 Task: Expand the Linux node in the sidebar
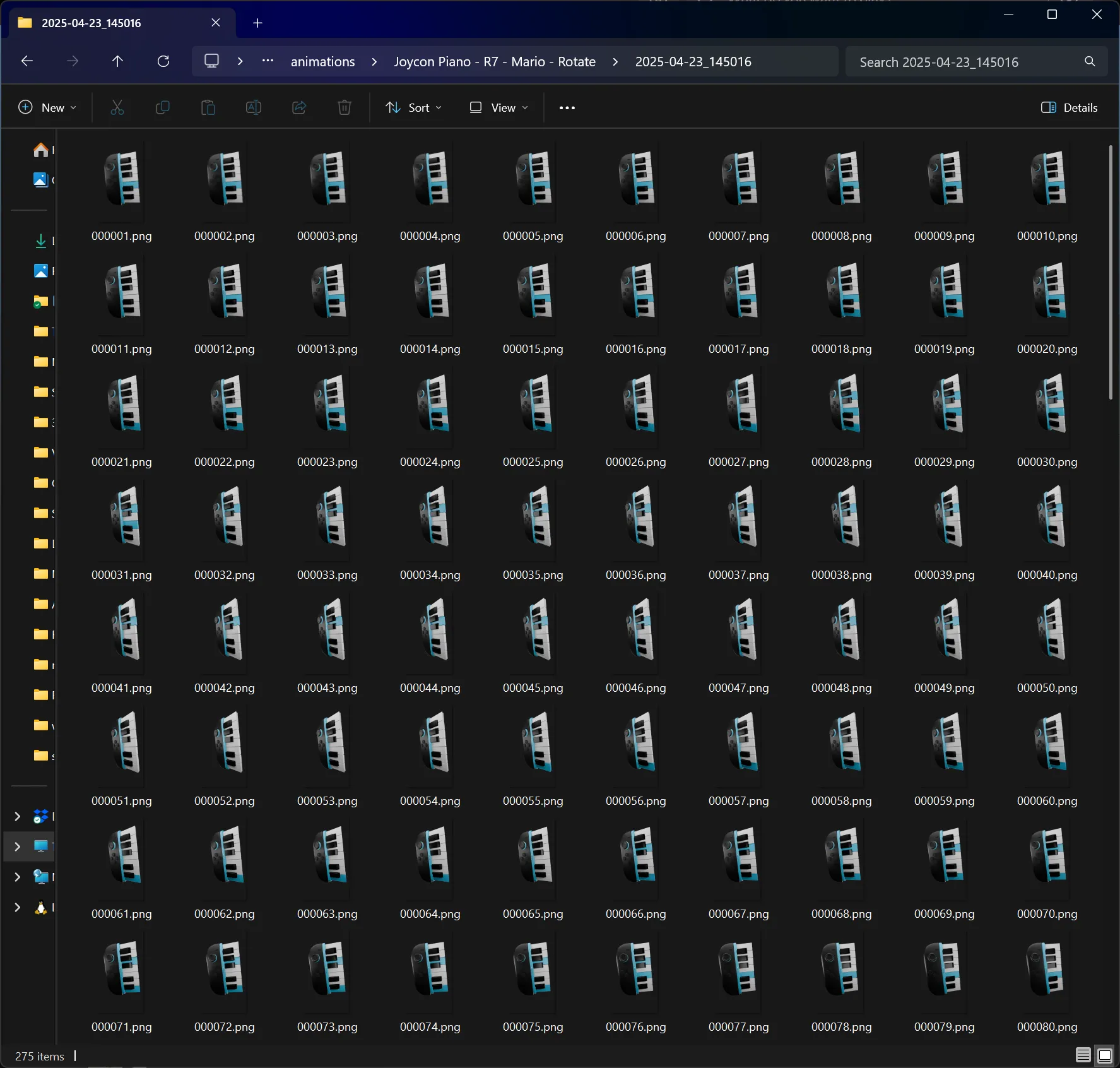coord(17,908)
